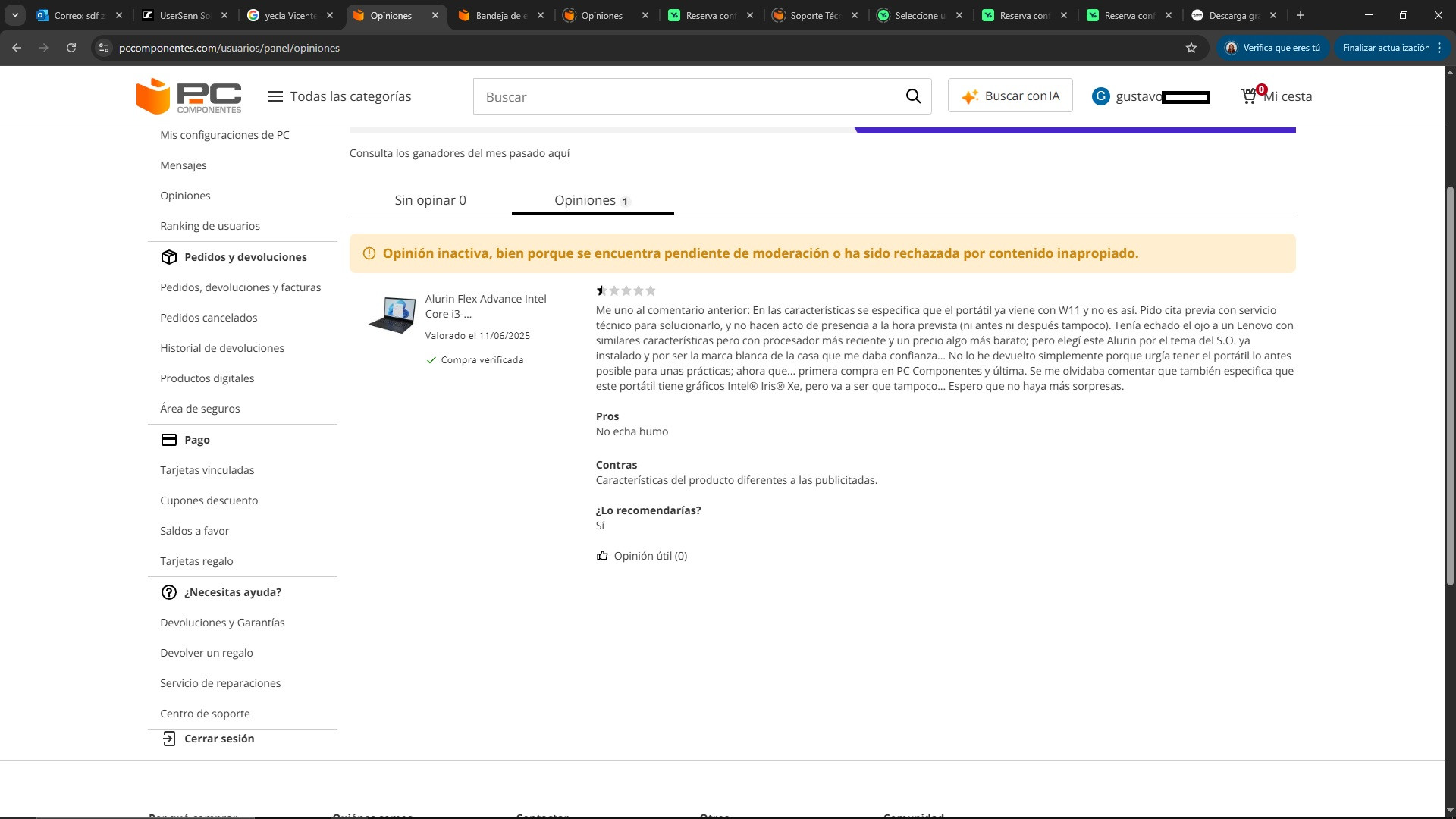Click the aquí winners link
Screen dimensions: 1456x819
click(559, 153)
